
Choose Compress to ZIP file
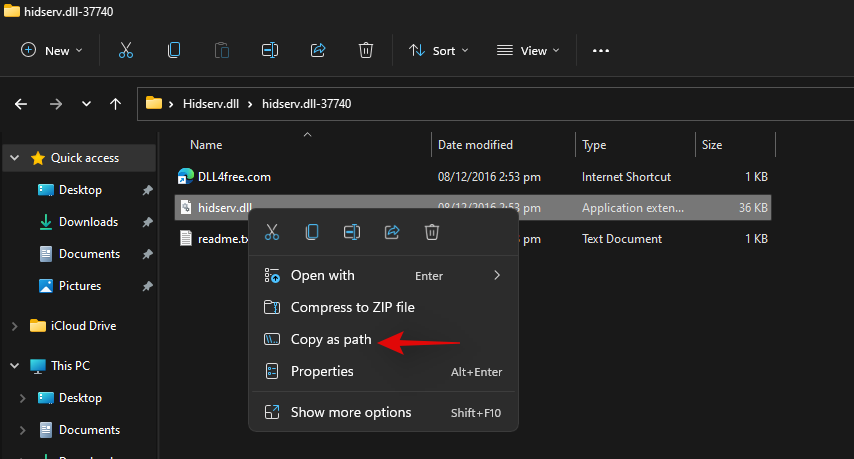(x=352, y=308)
